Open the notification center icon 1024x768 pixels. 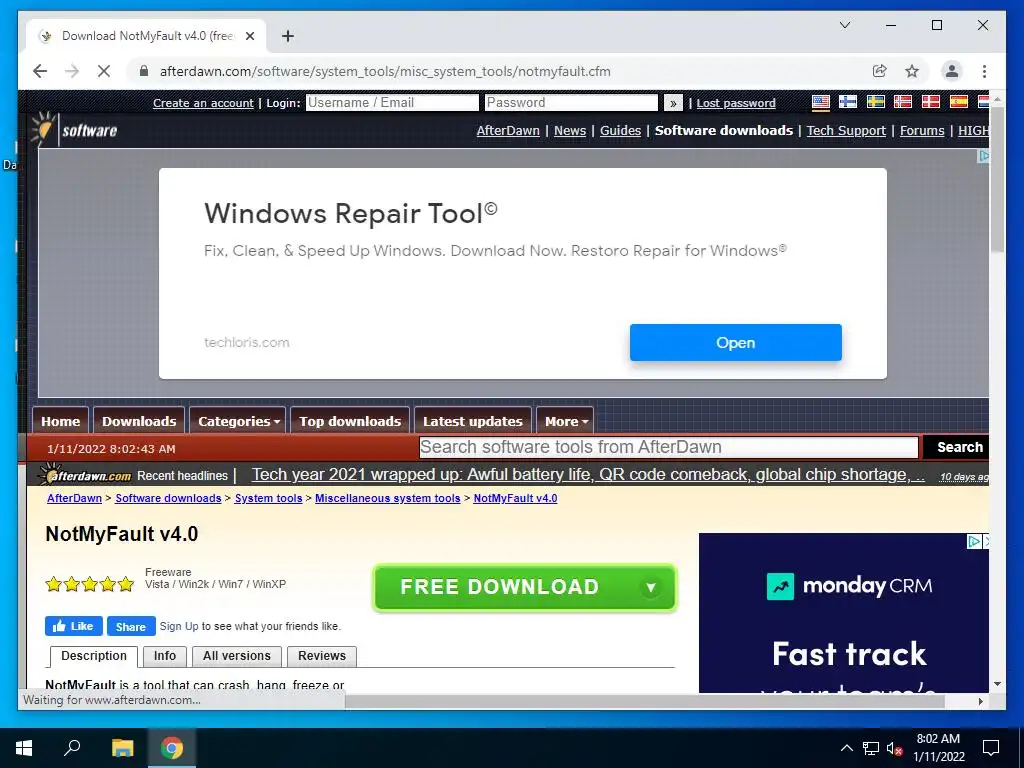click(x=991, y=748)
